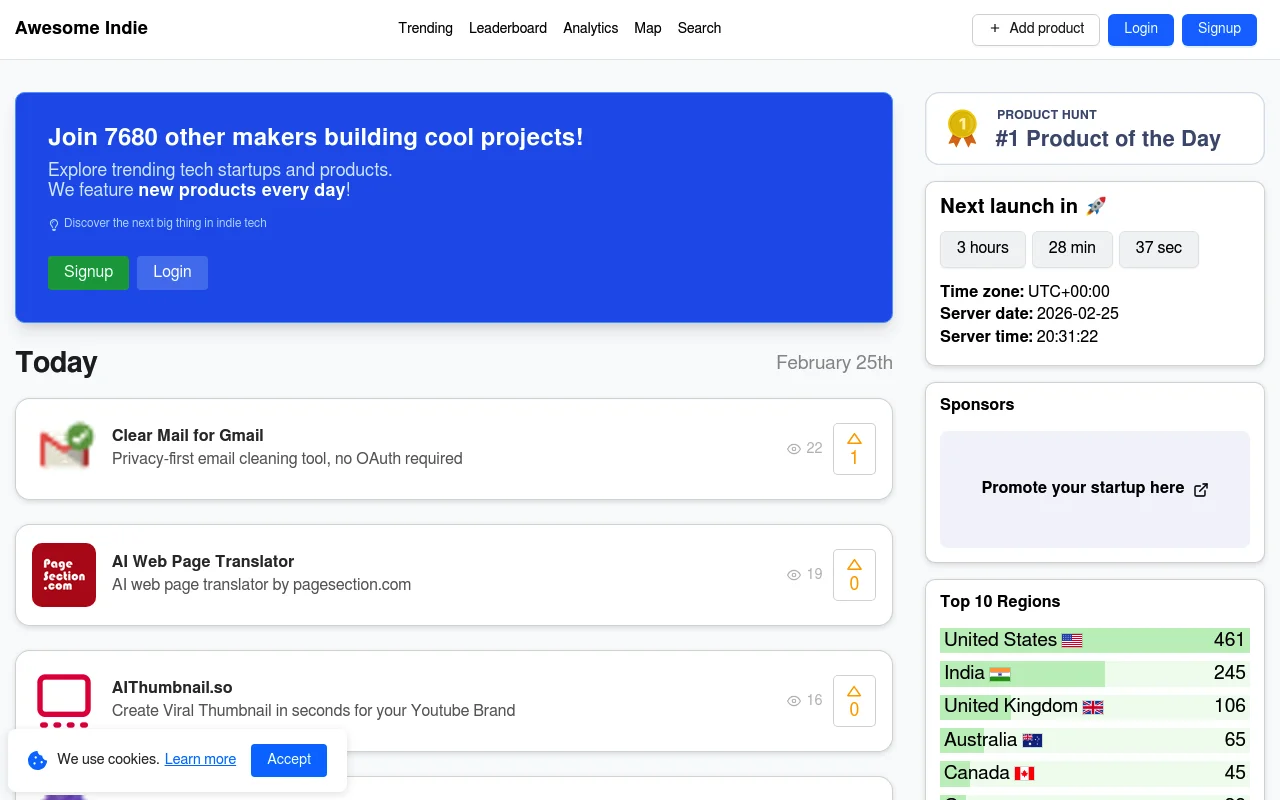Screen dimensions: 1280x800
Task: Click the Australia flag in Top 10 Regions
Action: (1031, 740)
